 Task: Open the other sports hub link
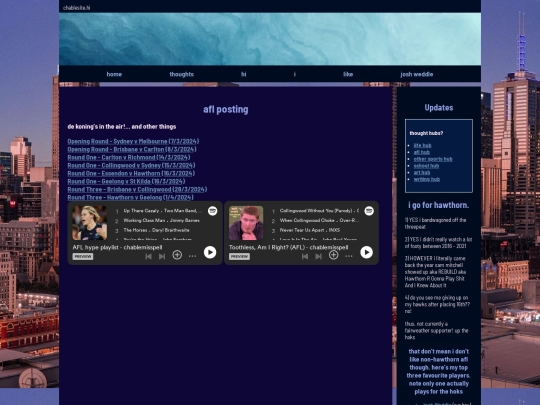433,159
